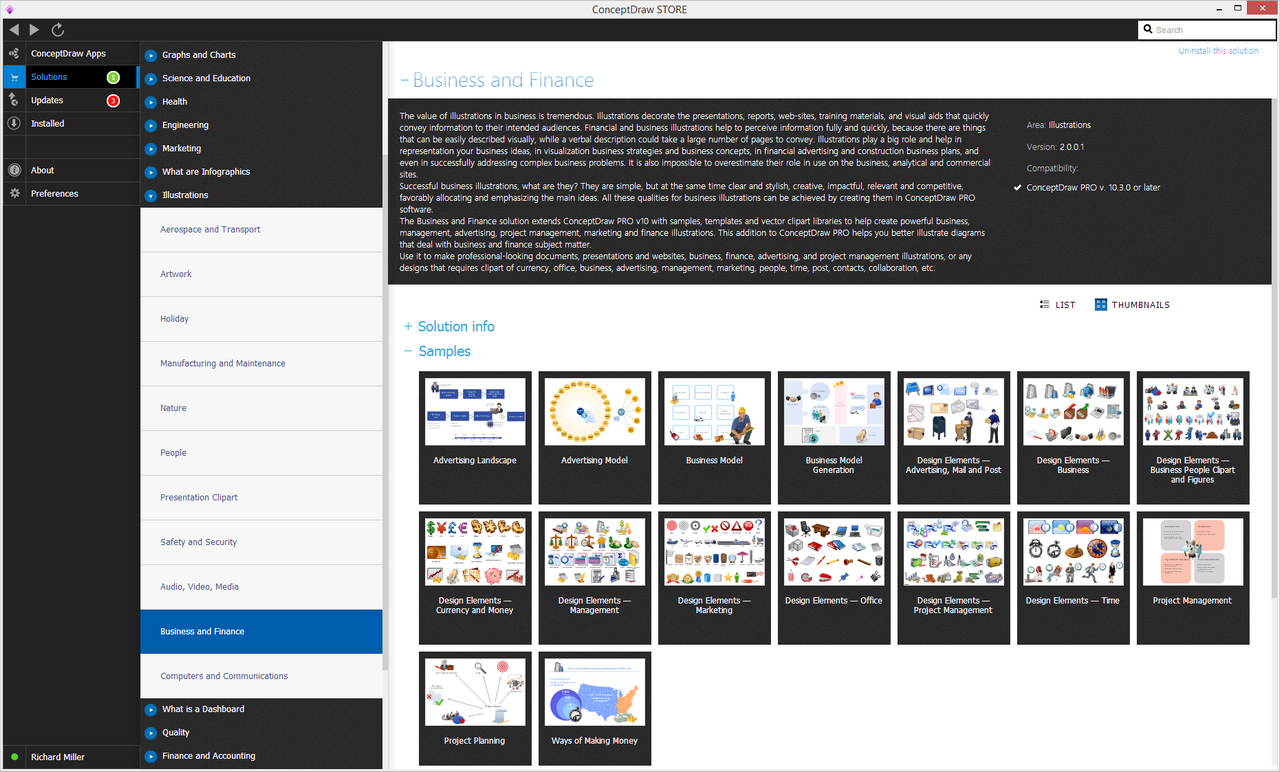Open the Business Model Generation sample
This screenshot has width=1280, height=772.
coord(834,438)
